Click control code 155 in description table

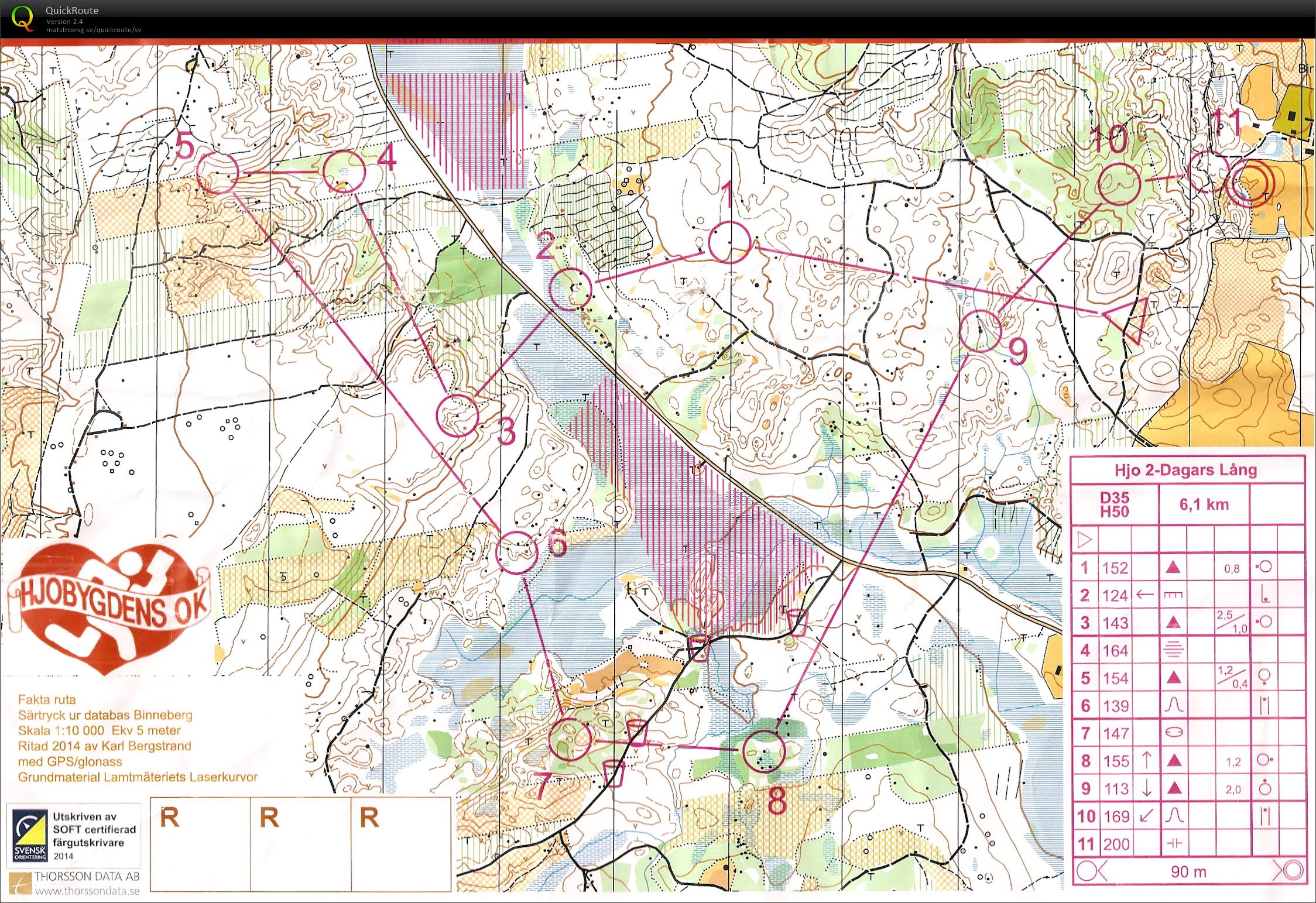pyautogui.click(x=1115, y=761)
